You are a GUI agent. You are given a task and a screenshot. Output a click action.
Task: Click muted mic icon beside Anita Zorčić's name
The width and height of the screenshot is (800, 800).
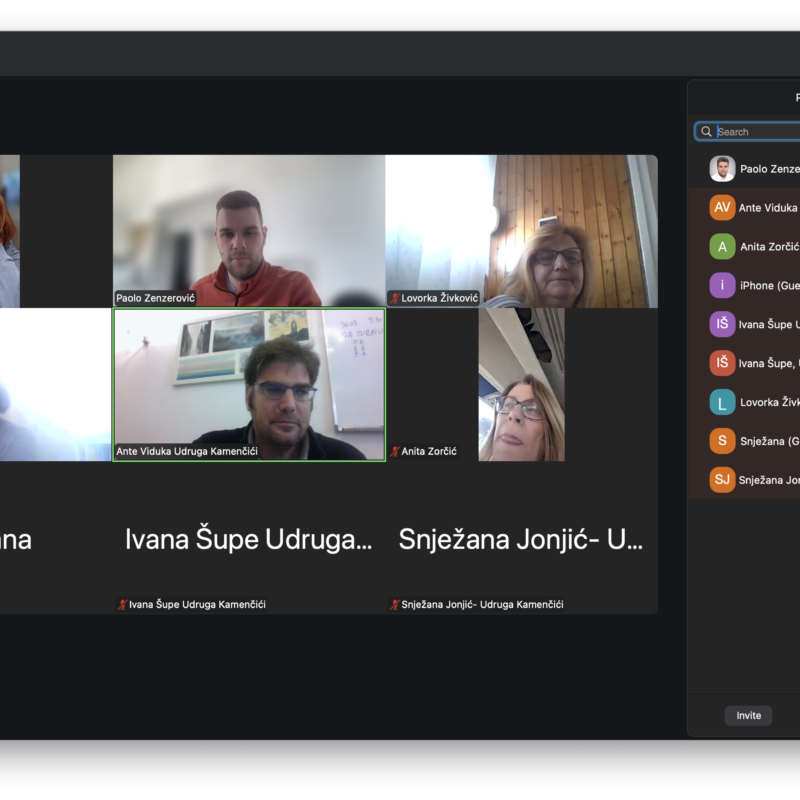point(395,452)
